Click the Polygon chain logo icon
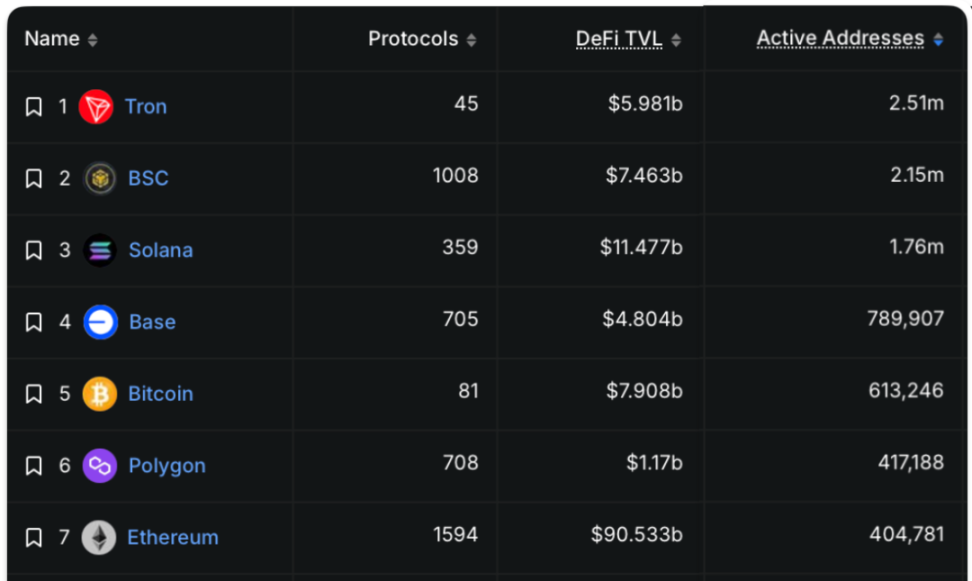972x581 pixels. click(x=100, y=466)
